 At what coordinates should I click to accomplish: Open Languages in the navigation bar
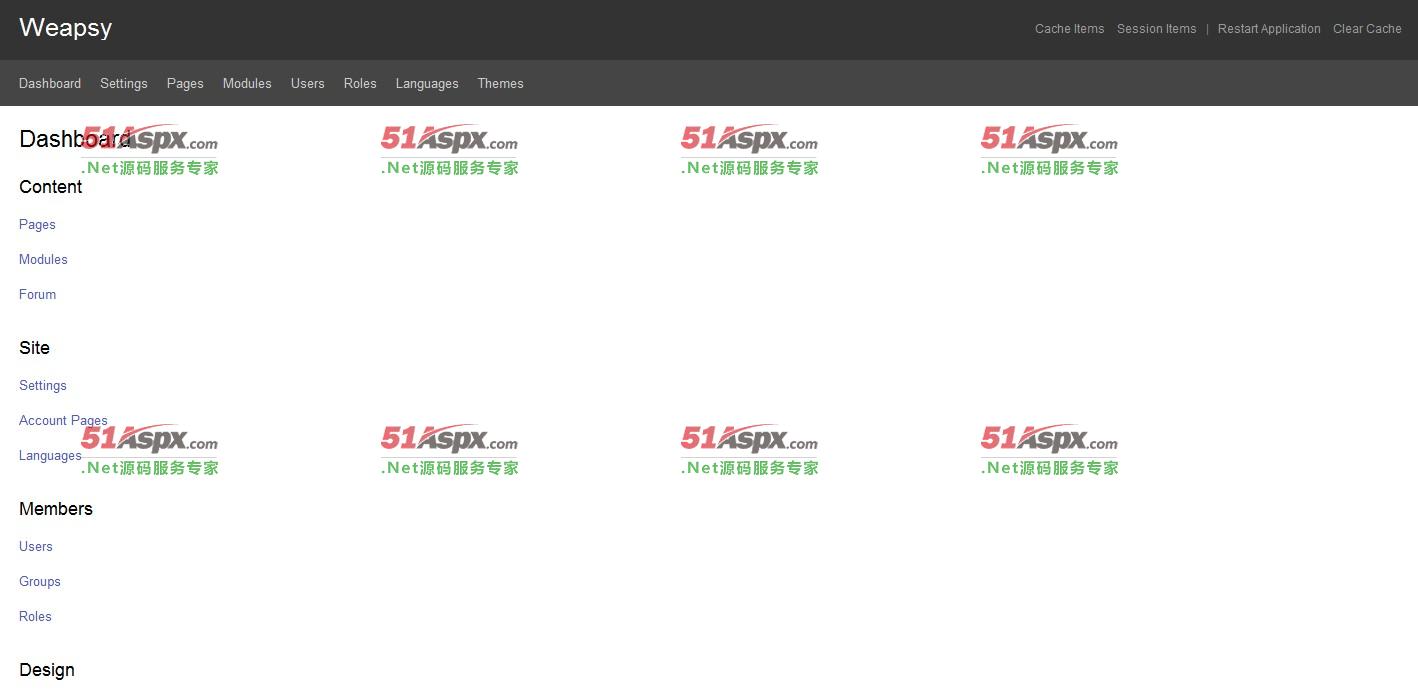point(427,83)
